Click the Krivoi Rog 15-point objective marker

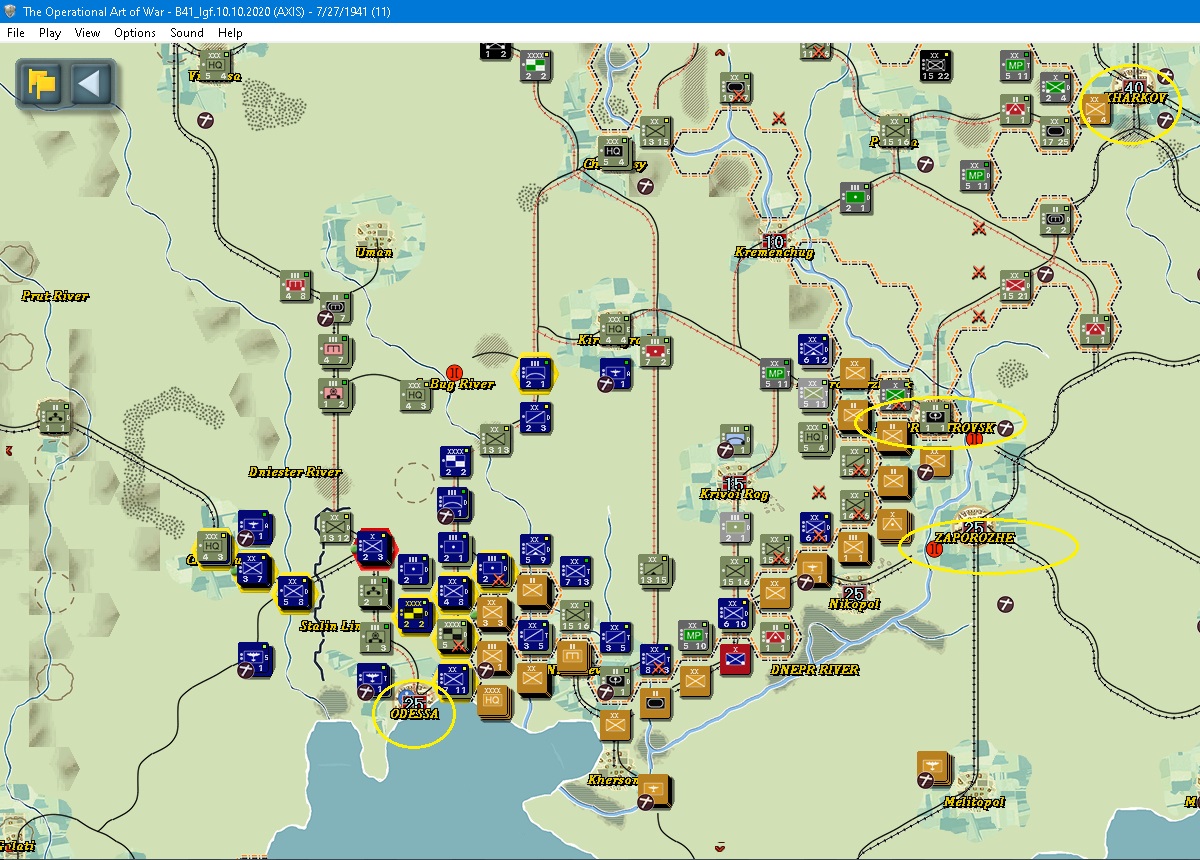735,485
